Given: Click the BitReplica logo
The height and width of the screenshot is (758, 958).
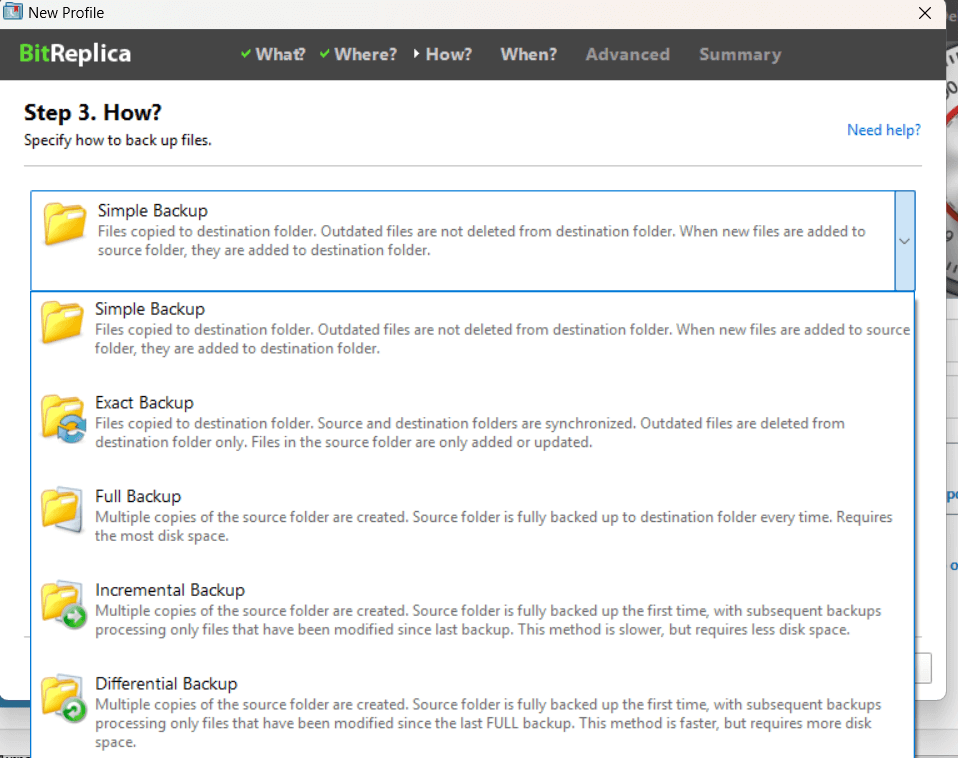Looking at the screenshot, I should [75, 54].
